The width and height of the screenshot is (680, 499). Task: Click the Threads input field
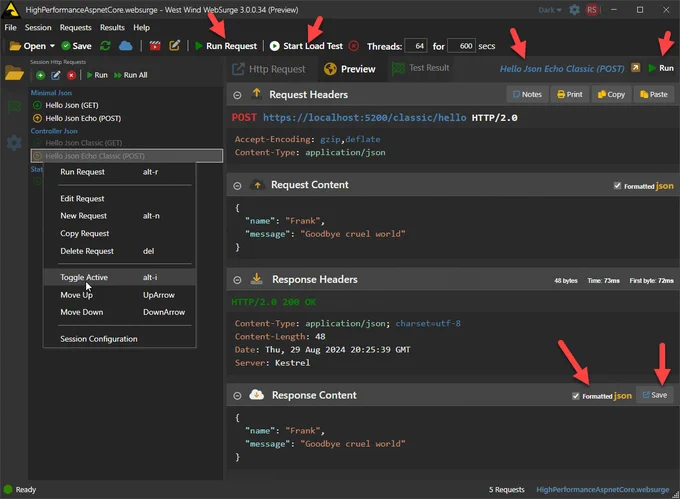[416, 46]
